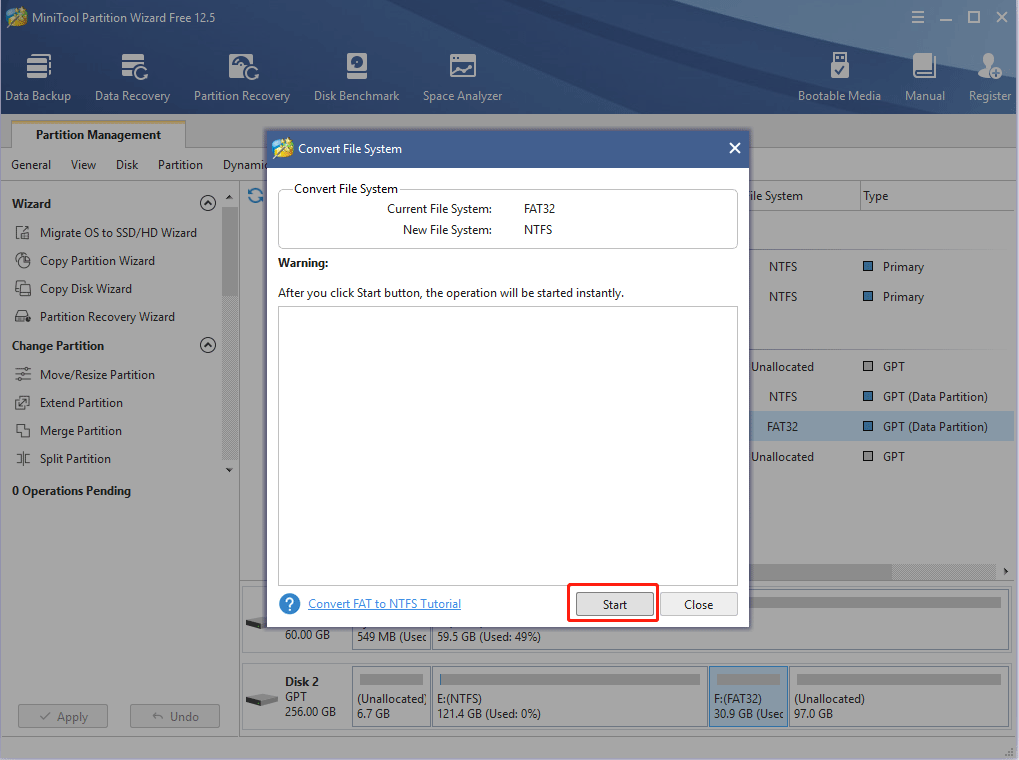Close the Convert File System dialog via X
Screen dimensions: 1019x760
734,148
